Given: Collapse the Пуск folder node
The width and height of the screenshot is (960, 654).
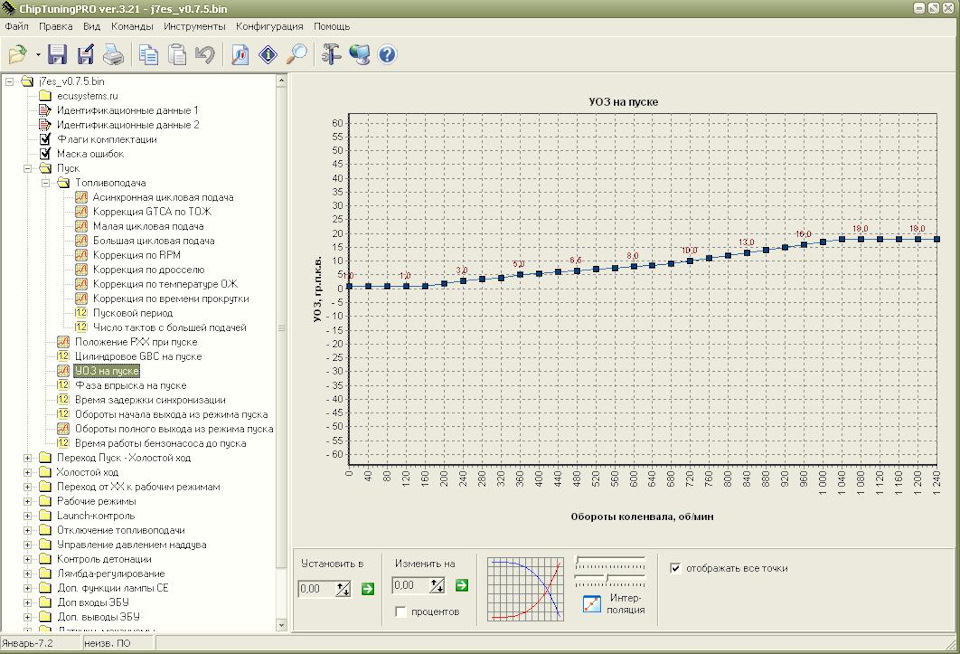Looking at the screenshot, I should pyautogui.click(x=28, y=168).
